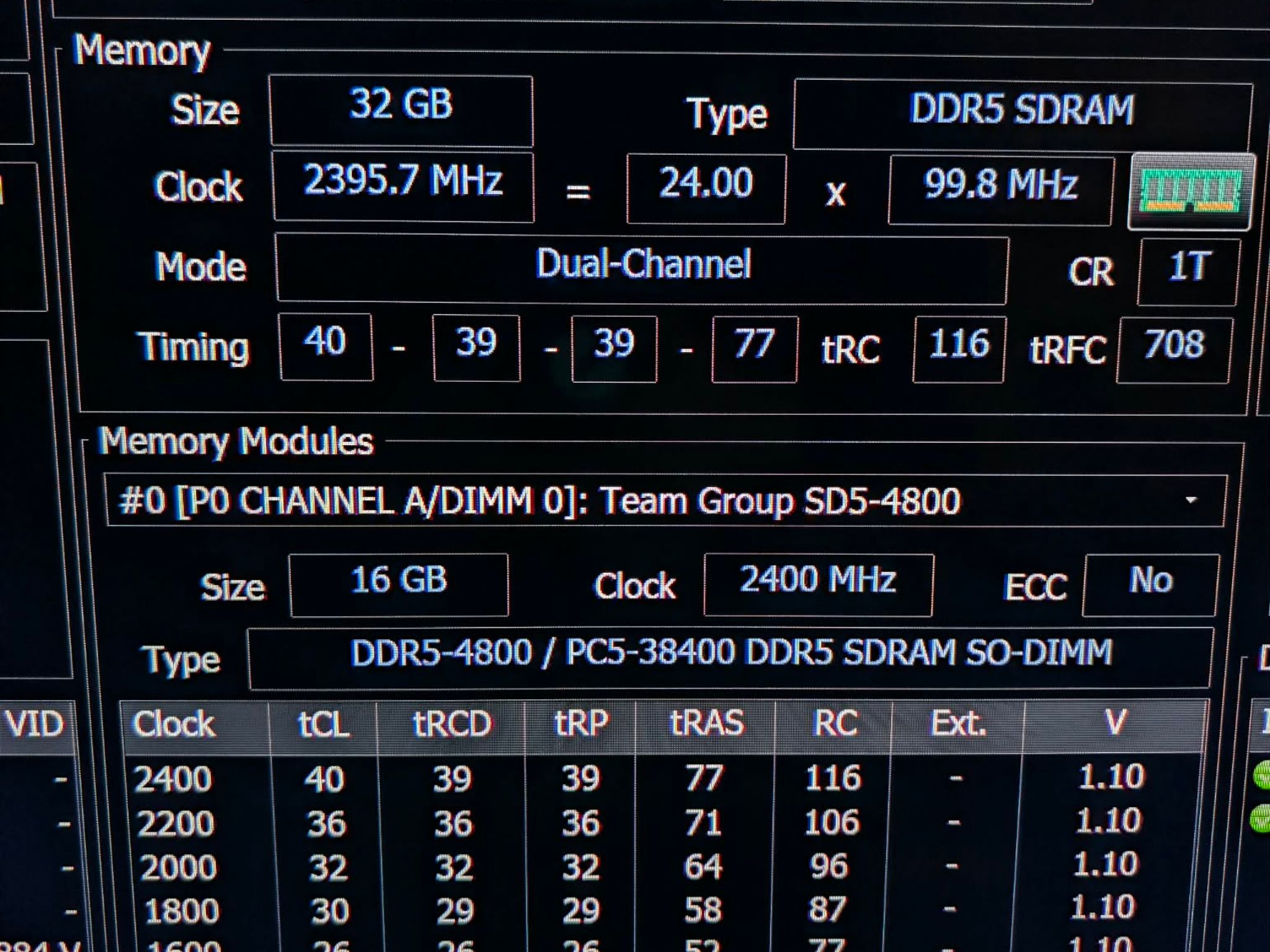Click the Mode field Dual-Channel
Image resolution: width=1270 pixels, height=952 pixels.
pyautogui.click(x=642, y=268)
